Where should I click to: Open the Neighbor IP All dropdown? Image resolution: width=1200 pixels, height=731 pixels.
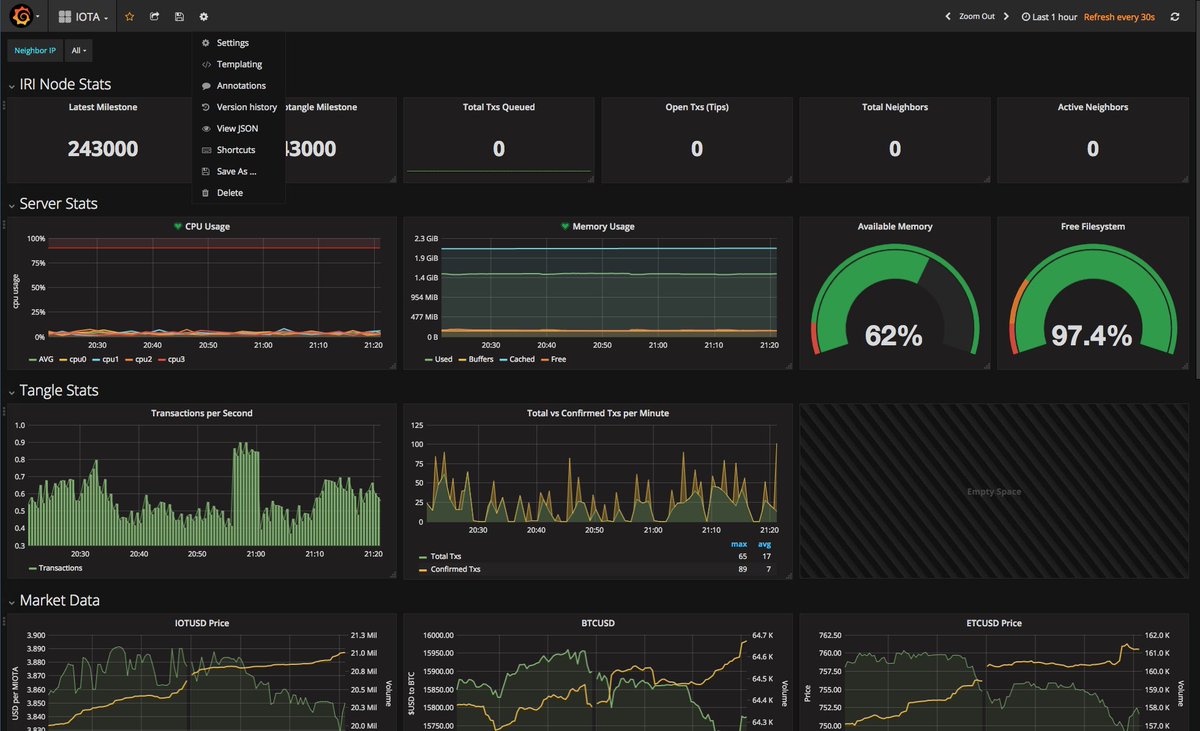79,50
